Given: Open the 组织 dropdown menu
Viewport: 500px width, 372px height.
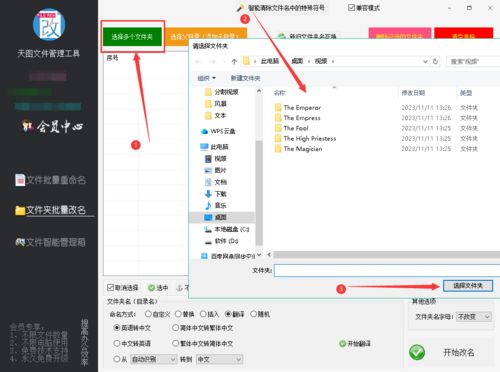Looking at the screenshot, I should pyautogui.click(x=206, y=78).
